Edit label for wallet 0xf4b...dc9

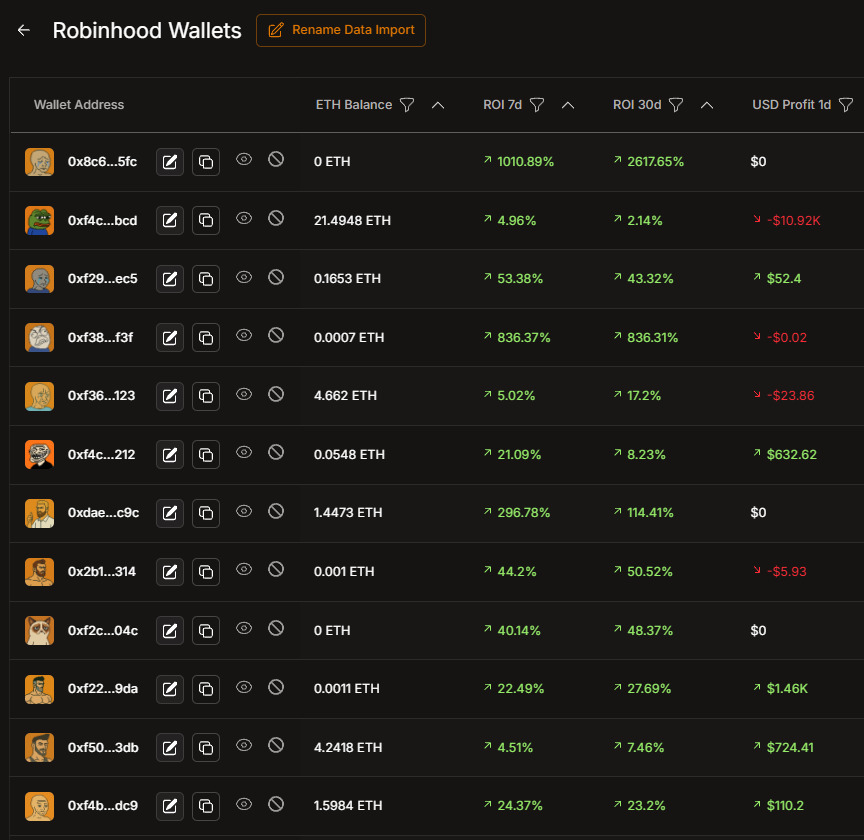170,806
